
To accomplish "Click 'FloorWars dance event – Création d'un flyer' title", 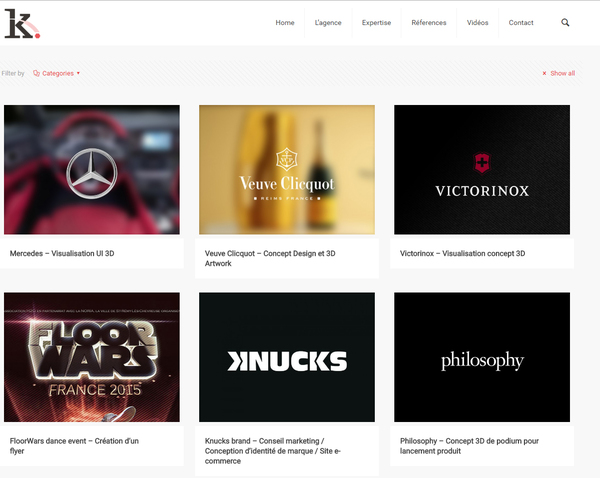I will point(74,446).
